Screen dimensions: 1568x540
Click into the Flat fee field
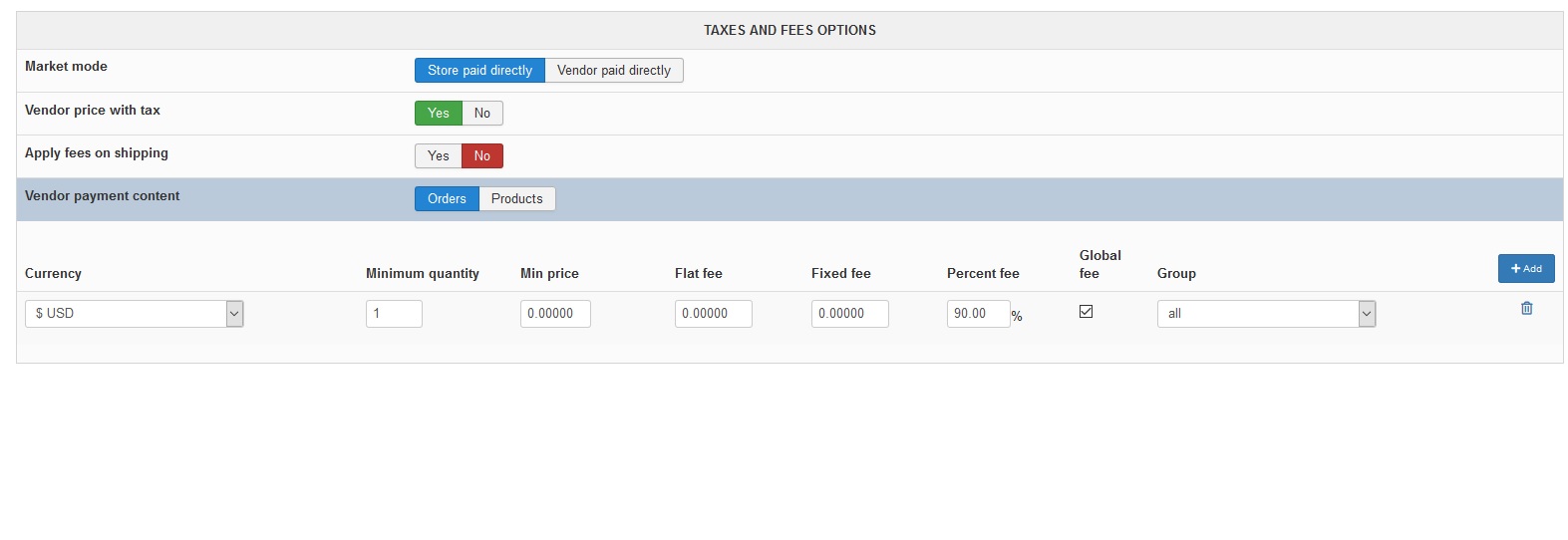point(713,314)
